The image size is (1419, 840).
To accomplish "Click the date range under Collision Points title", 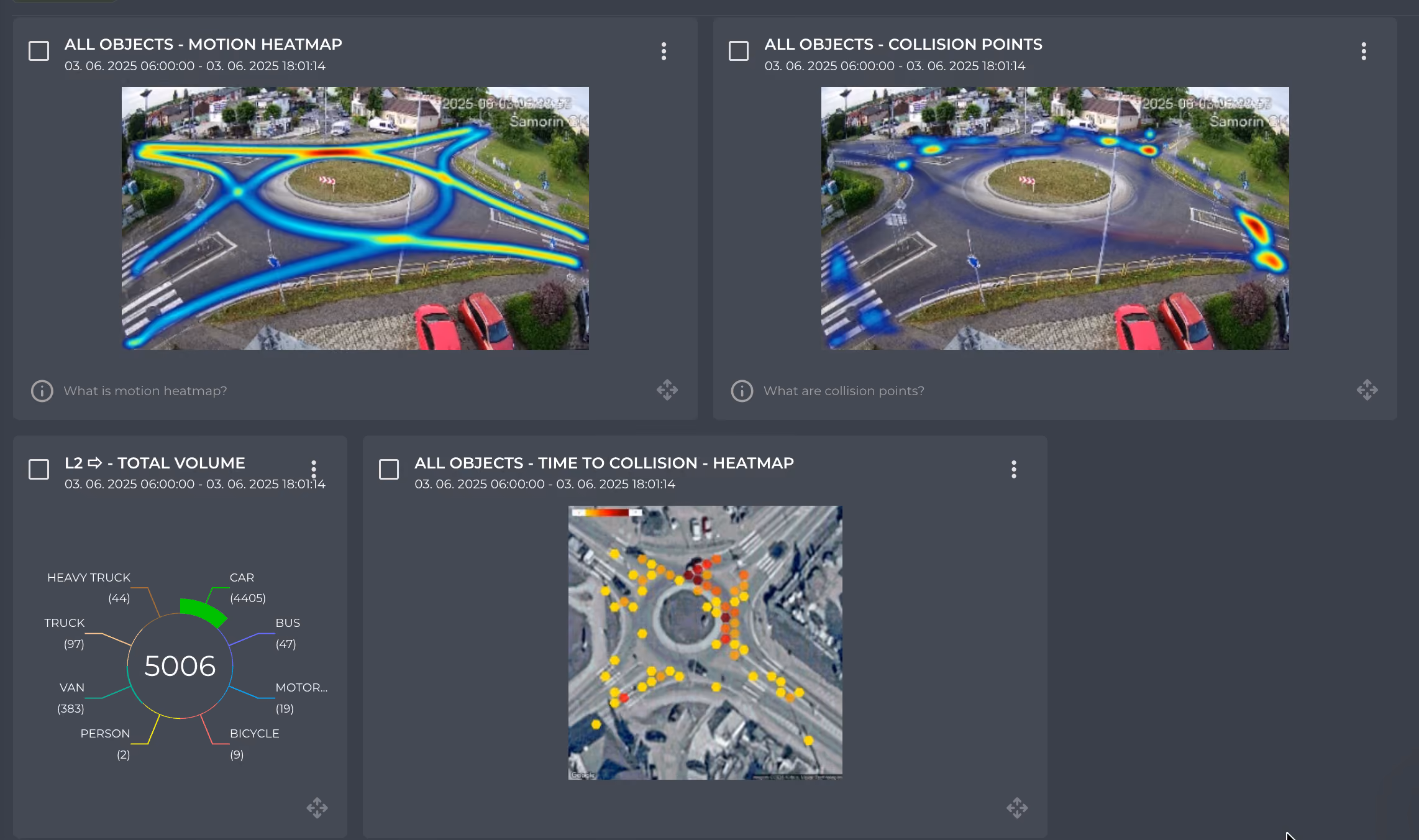I will click(x=895, y=66).
